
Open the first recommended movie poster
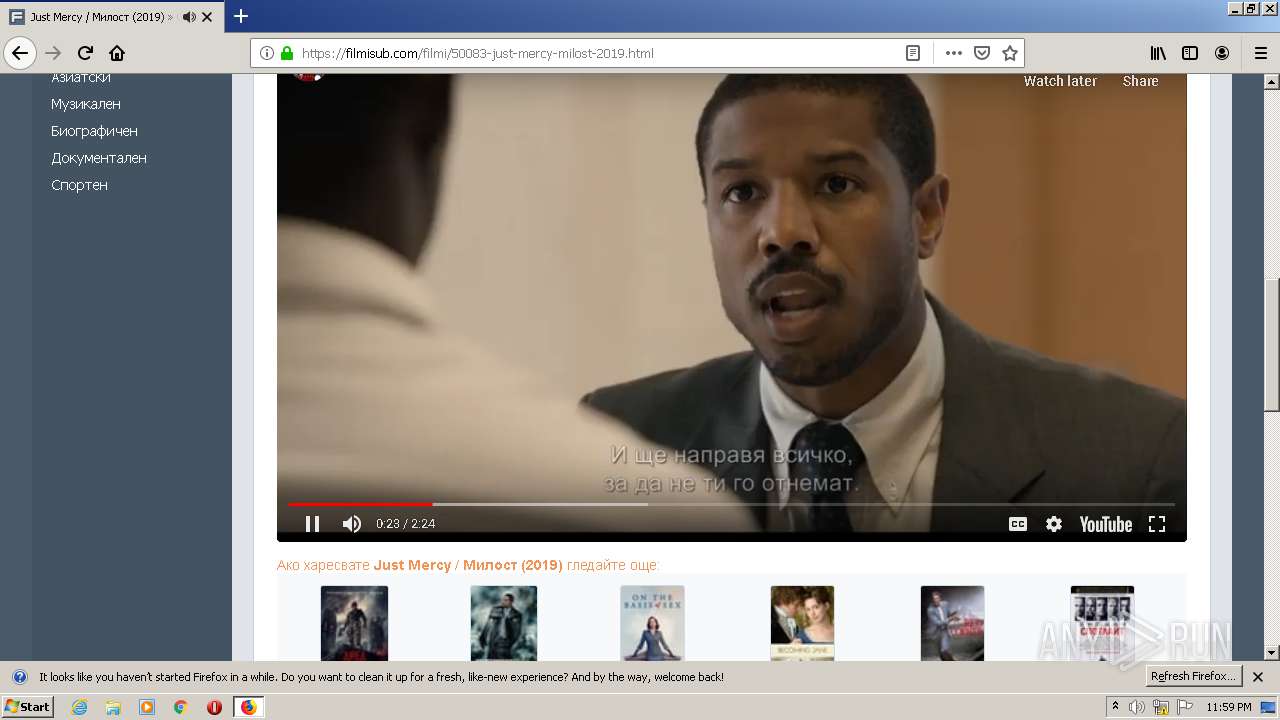click(x=354, y=623)
